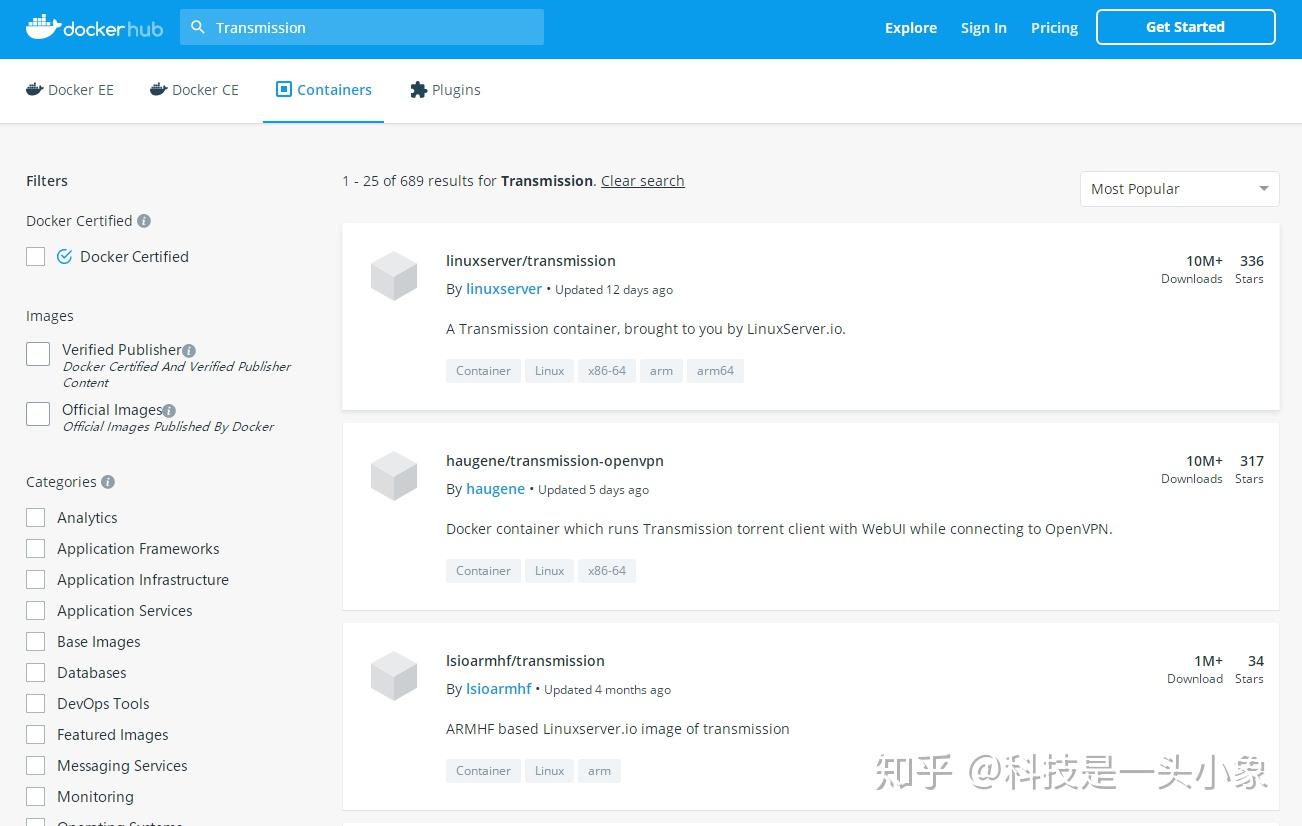The image size is (1302, 826).
Task: Click the Get Started button
Action: pos(1185,27)
